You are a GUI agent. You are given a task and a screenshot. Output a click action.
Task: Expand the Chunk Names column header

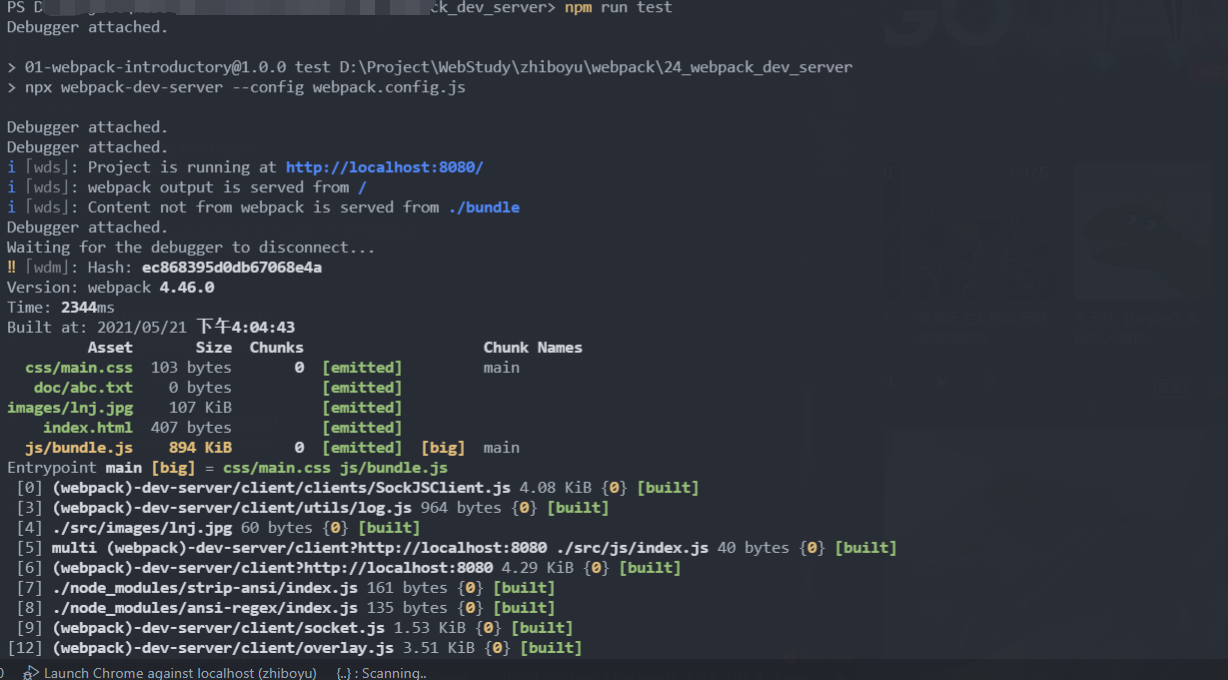[x=533, y=347]
